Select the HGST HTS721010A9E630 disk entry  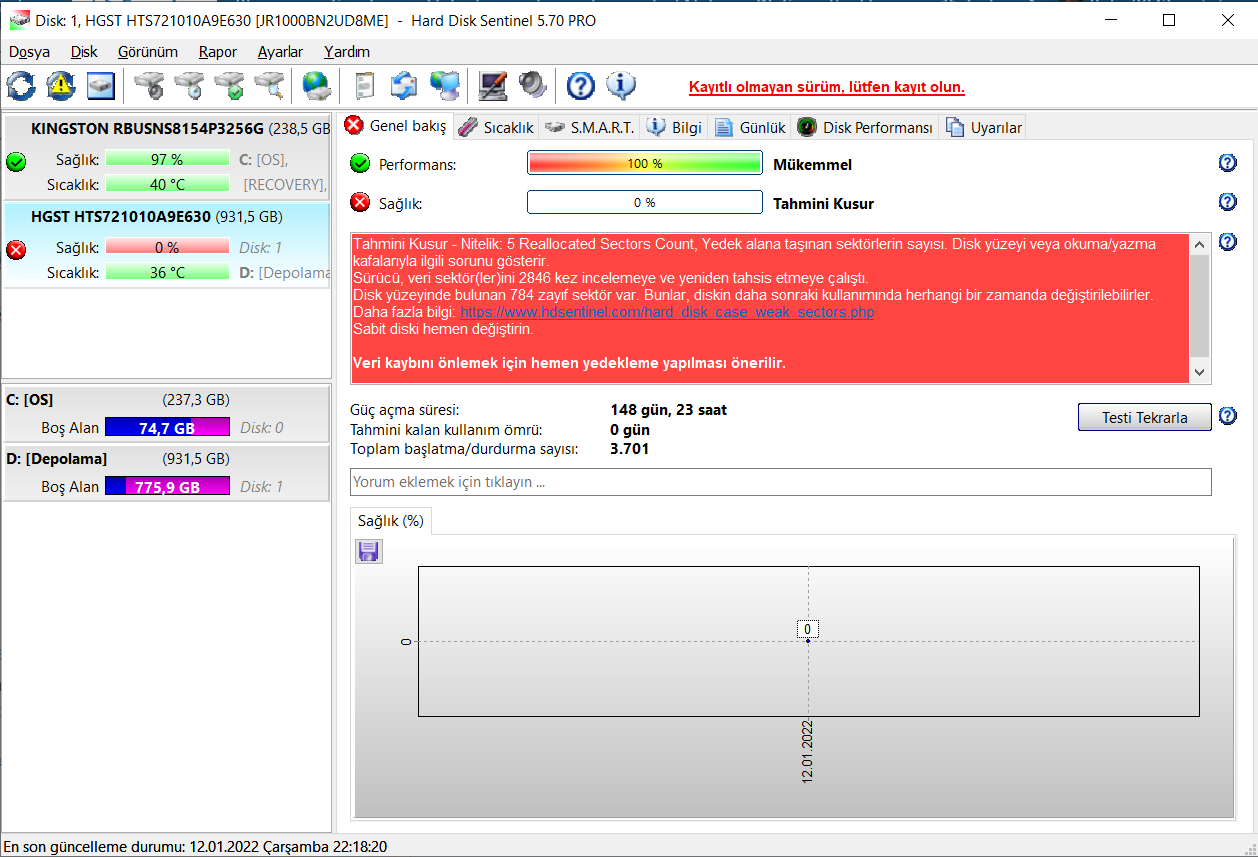click(x=167, y=245)
